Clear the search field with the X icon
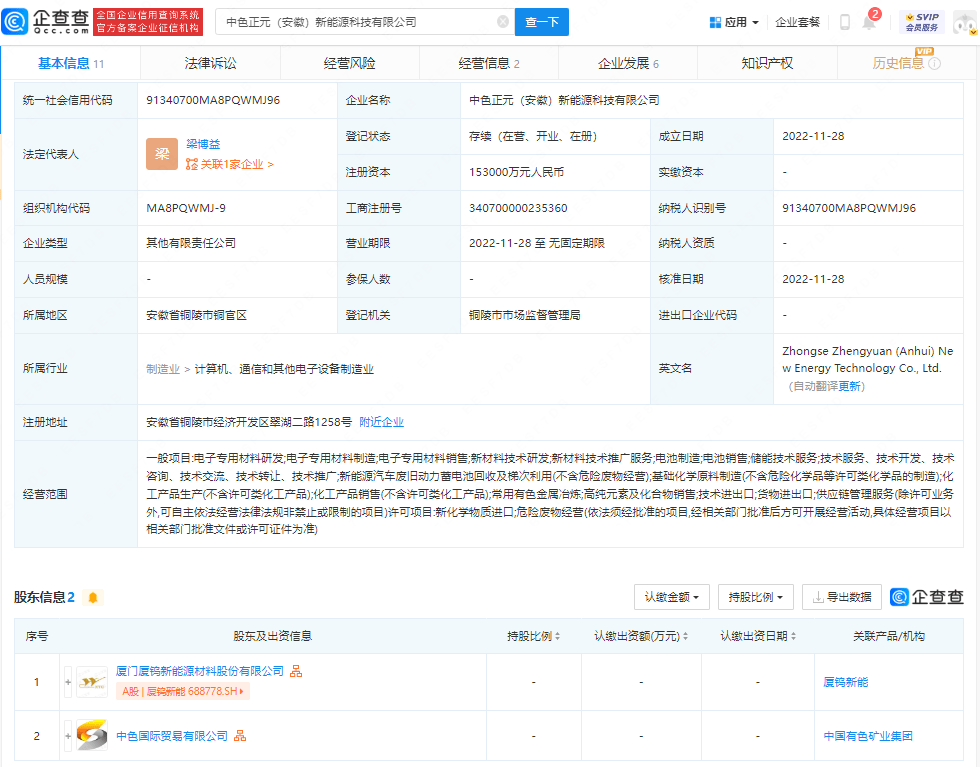This screenshot has width=980, height=767. click(502, 22)
